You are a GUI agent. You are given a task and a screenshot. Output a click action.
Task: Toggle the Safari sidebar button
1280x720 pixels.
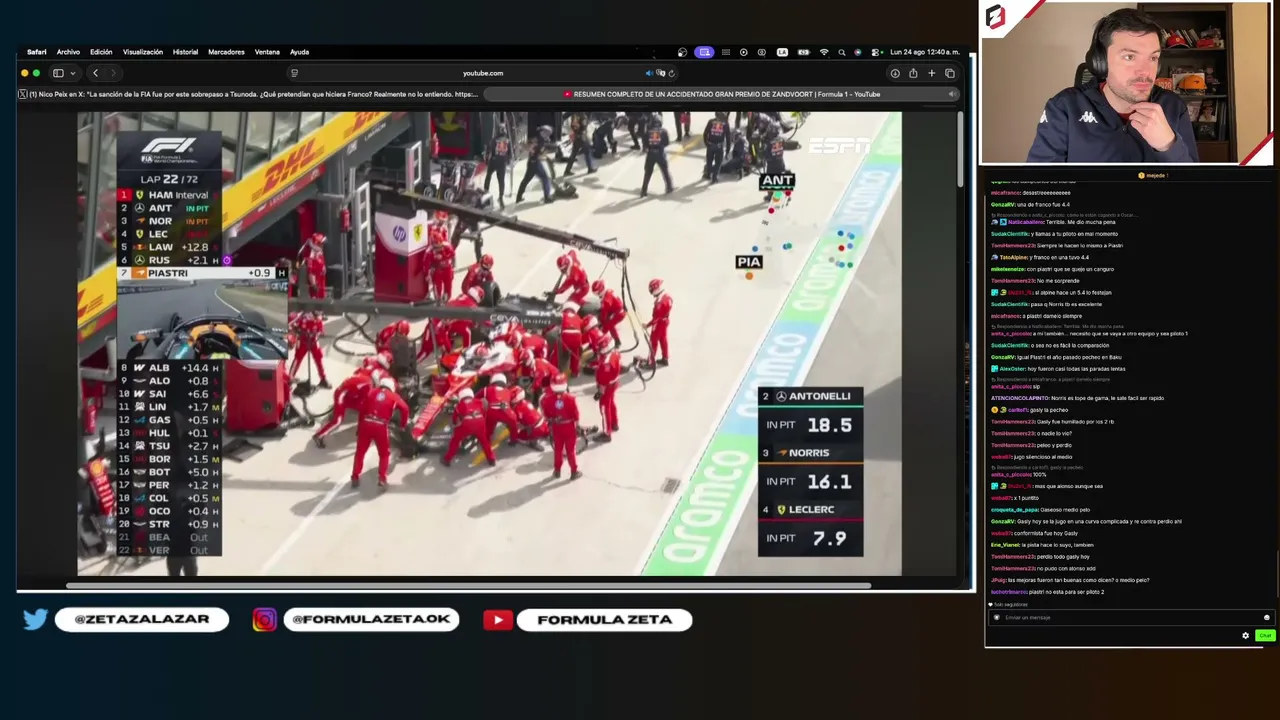(58, 73)
